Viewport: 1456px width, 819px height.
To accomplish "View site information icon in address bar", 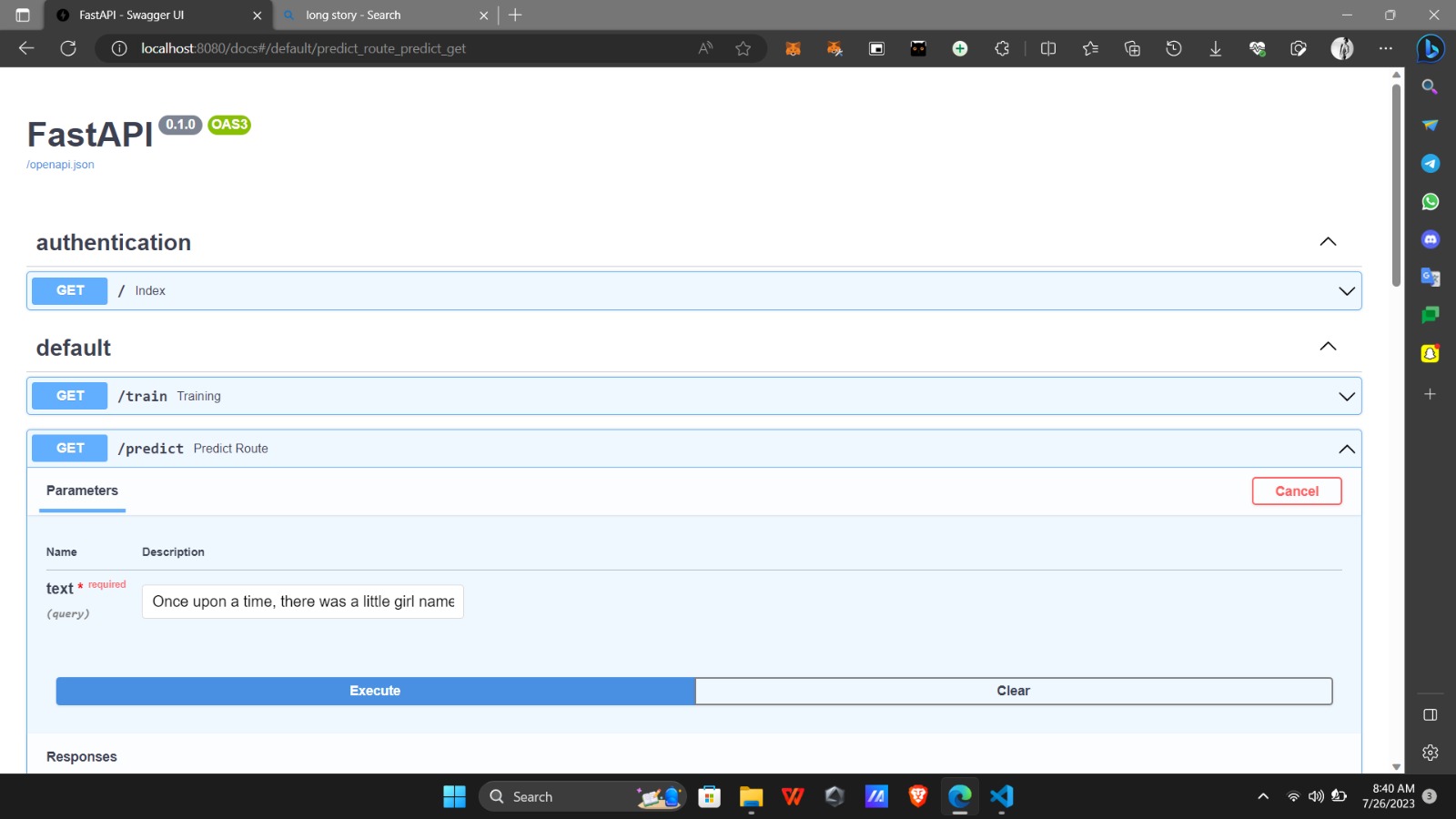I will [119, 48].
